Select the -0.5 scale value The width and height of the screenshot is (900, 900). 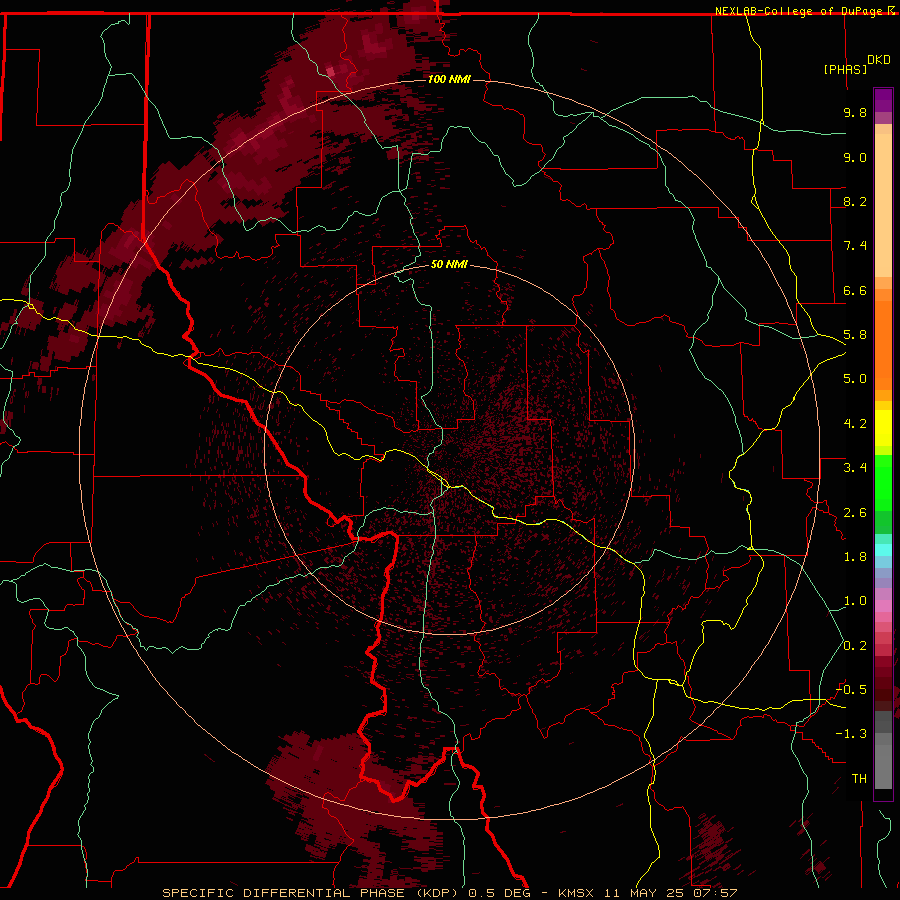(851, 690)
